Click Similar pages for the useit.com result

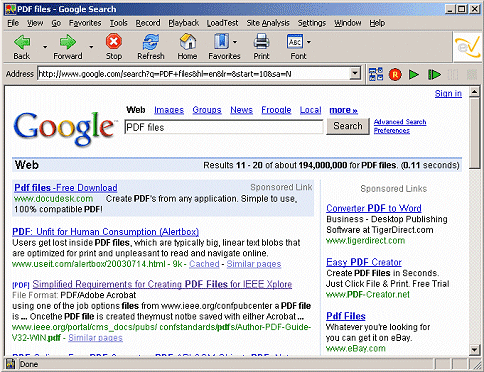tap(254, 264)
